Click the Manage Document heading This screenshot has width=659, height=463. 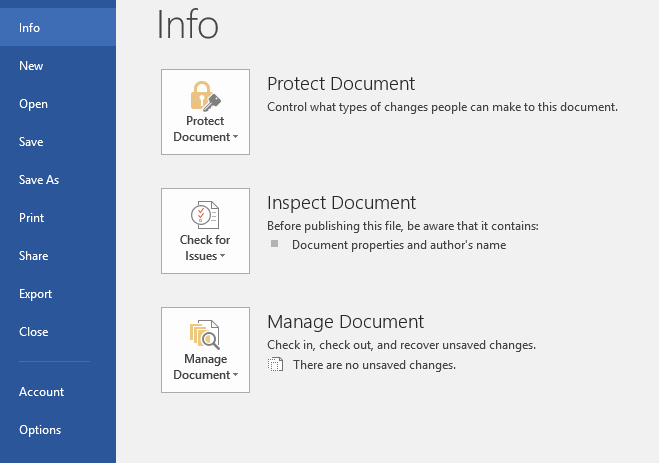click(x=345, y=322)
